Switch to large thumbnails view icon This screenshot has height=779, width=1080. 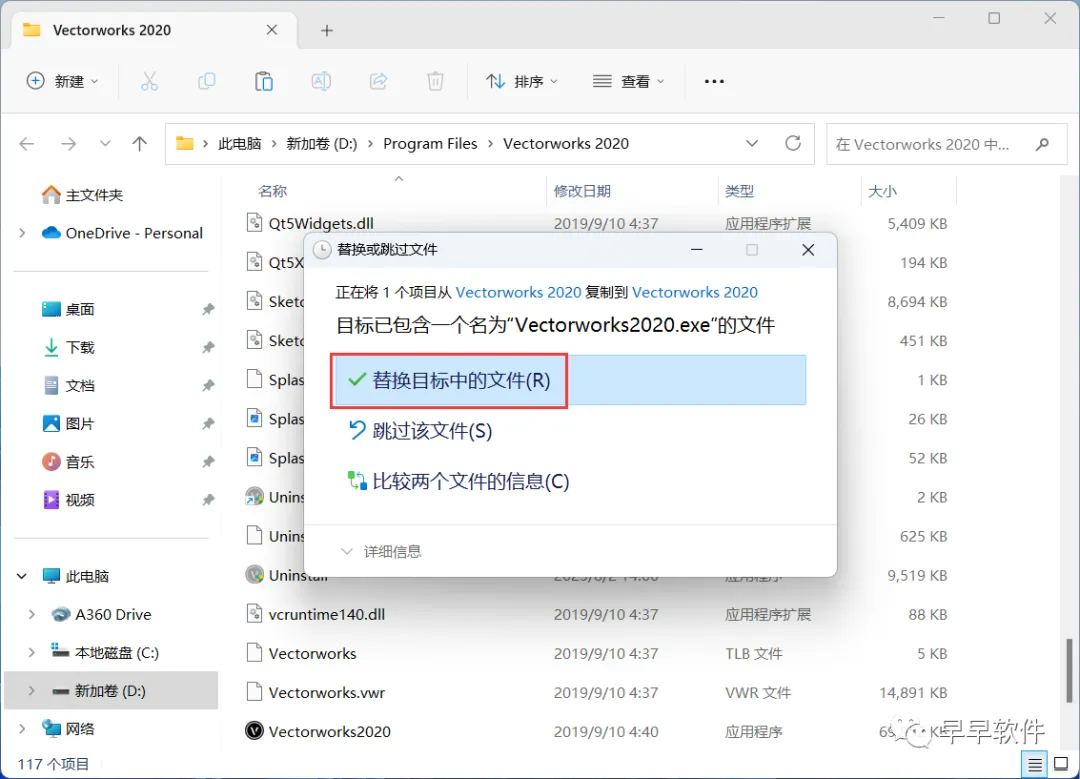[x=1061, y=764]
